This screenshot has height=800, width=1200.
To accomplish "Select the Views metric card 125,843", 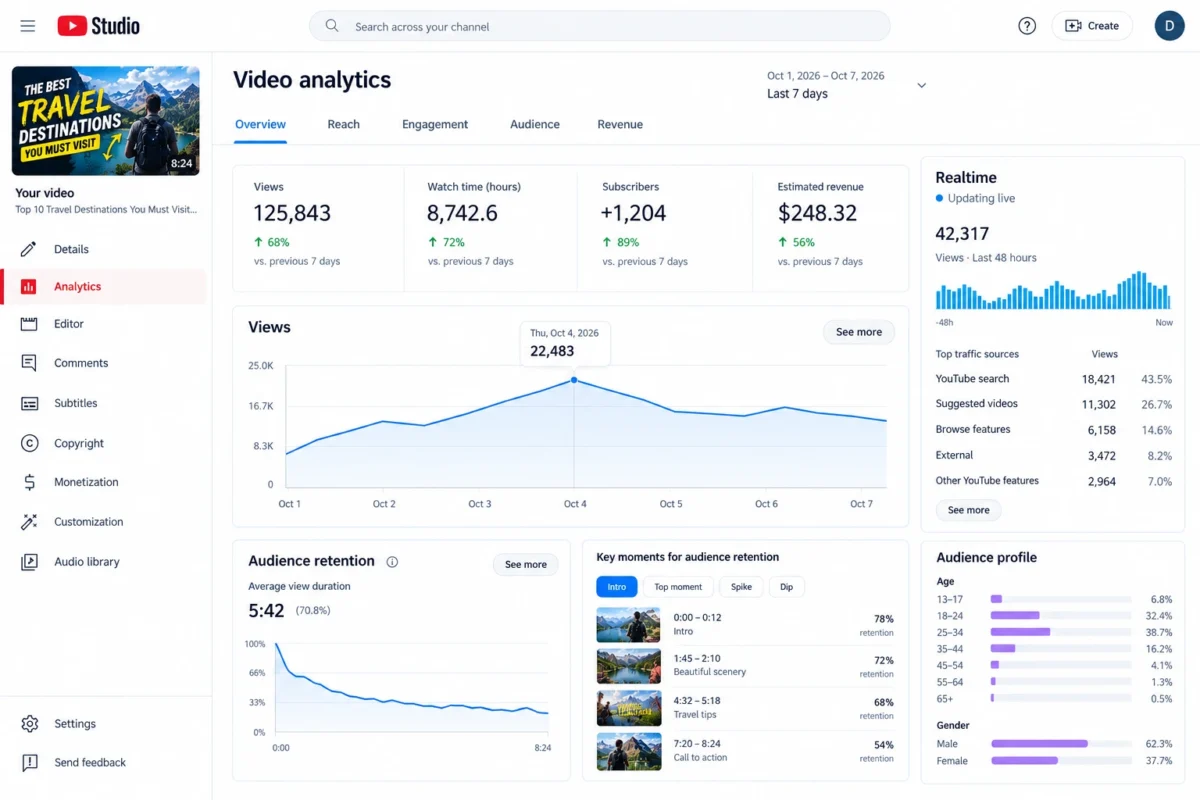I will click(x=319, y=228).
